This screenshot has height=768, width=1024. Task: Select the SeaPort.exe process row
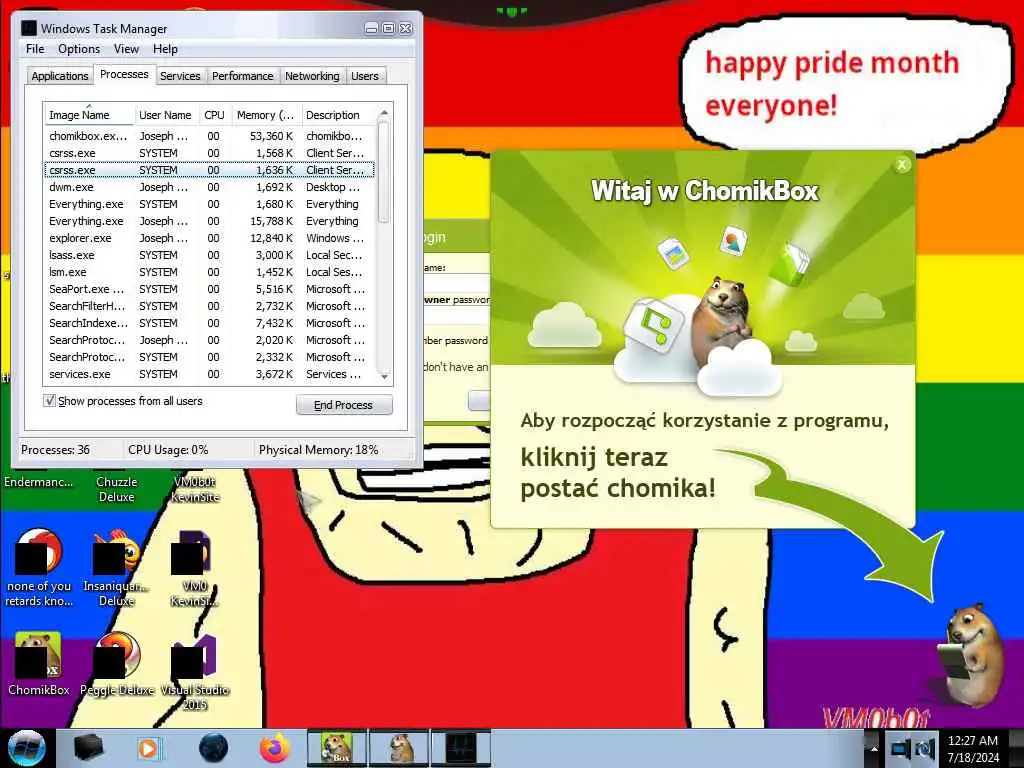click(209, 289)
